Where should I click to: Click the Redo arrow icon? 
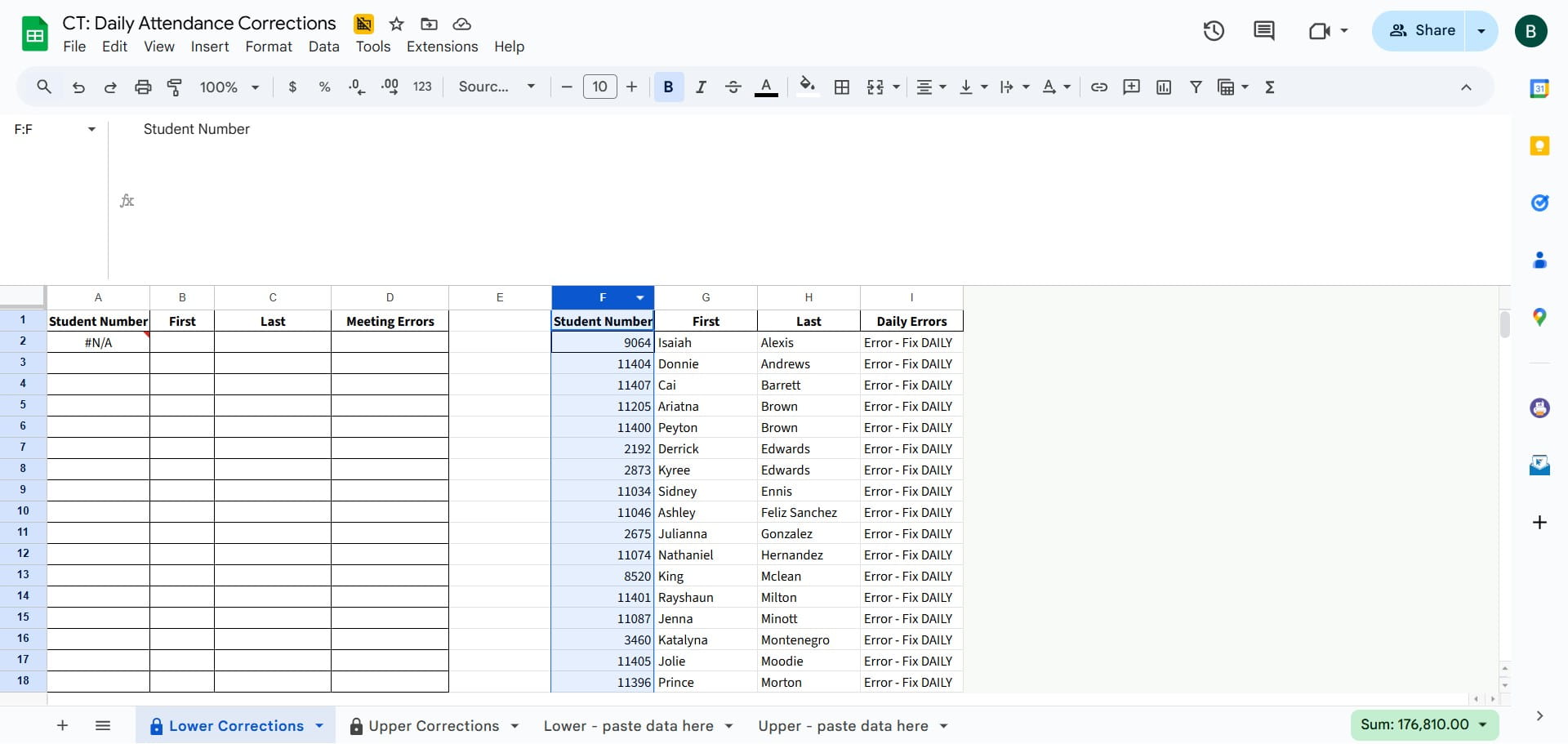click(110, 87)
